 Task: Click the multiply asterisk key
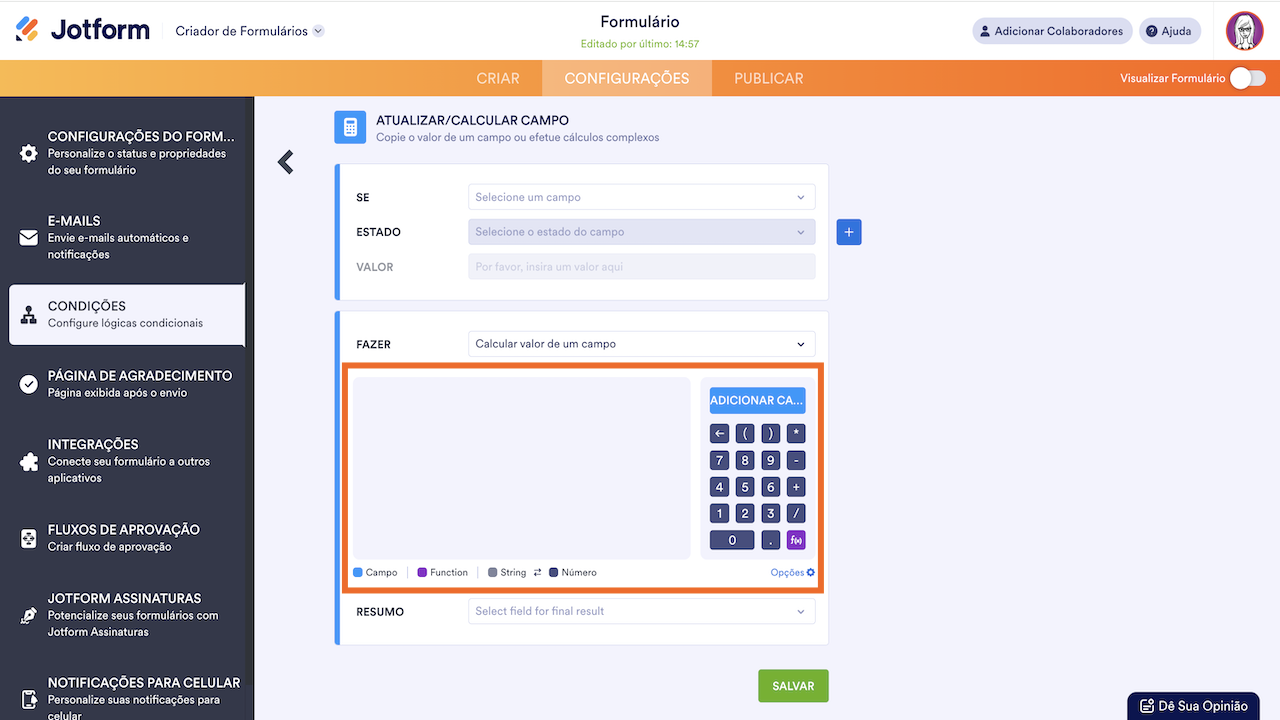tap(796, 434)
